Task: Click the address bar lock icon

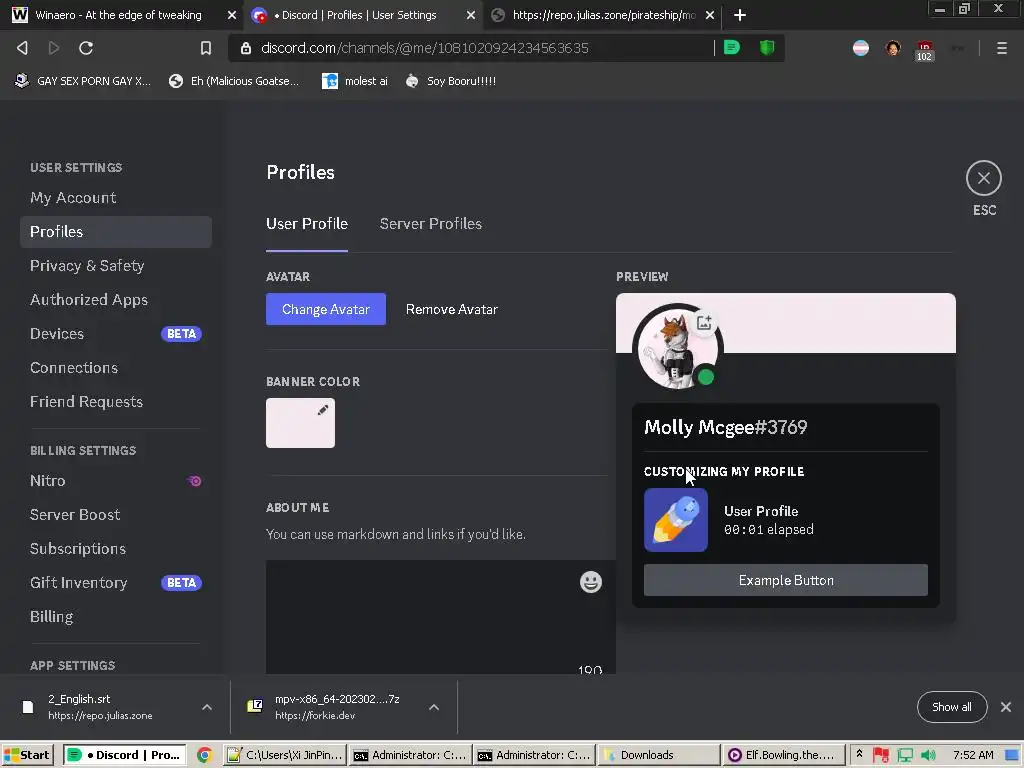Action: [x=246, y=48]
